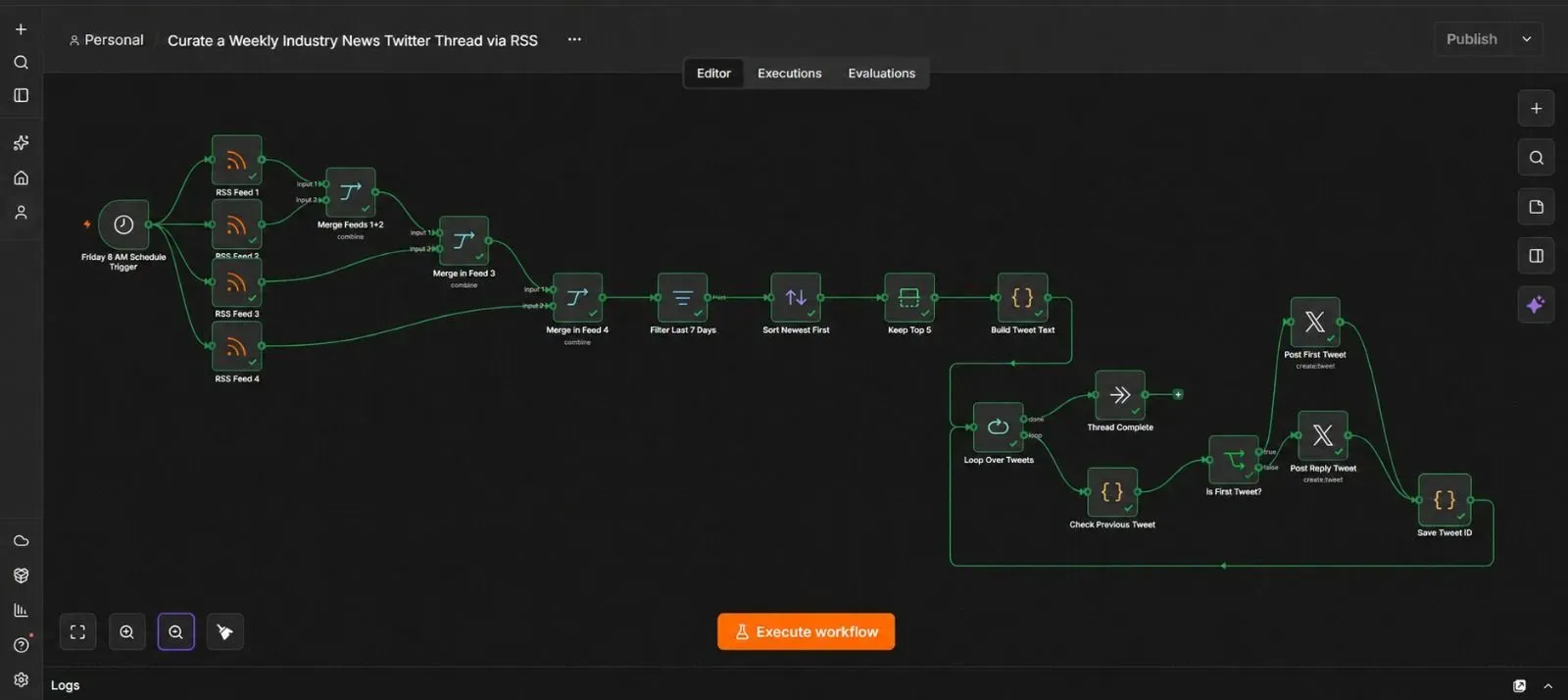
Task: Add a sticky note from right toolbar
Action: [x=1536, y=207]
